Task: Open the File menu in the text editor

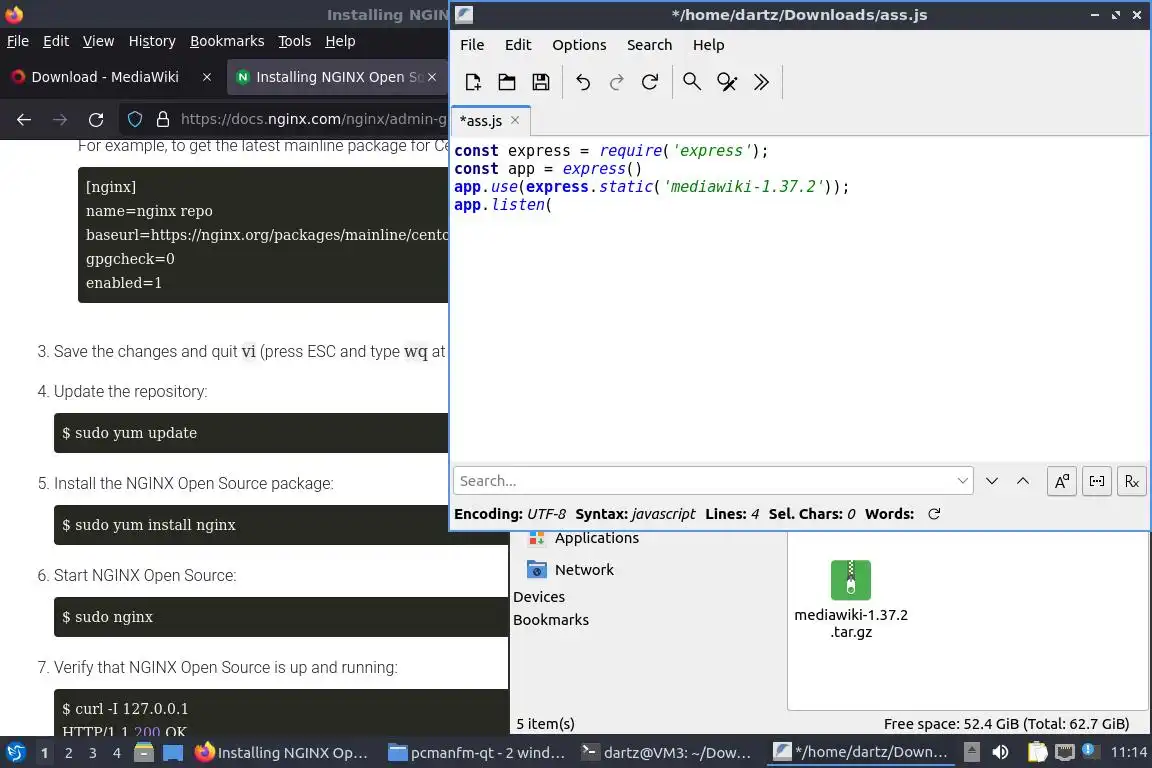Action: (472, 45)
